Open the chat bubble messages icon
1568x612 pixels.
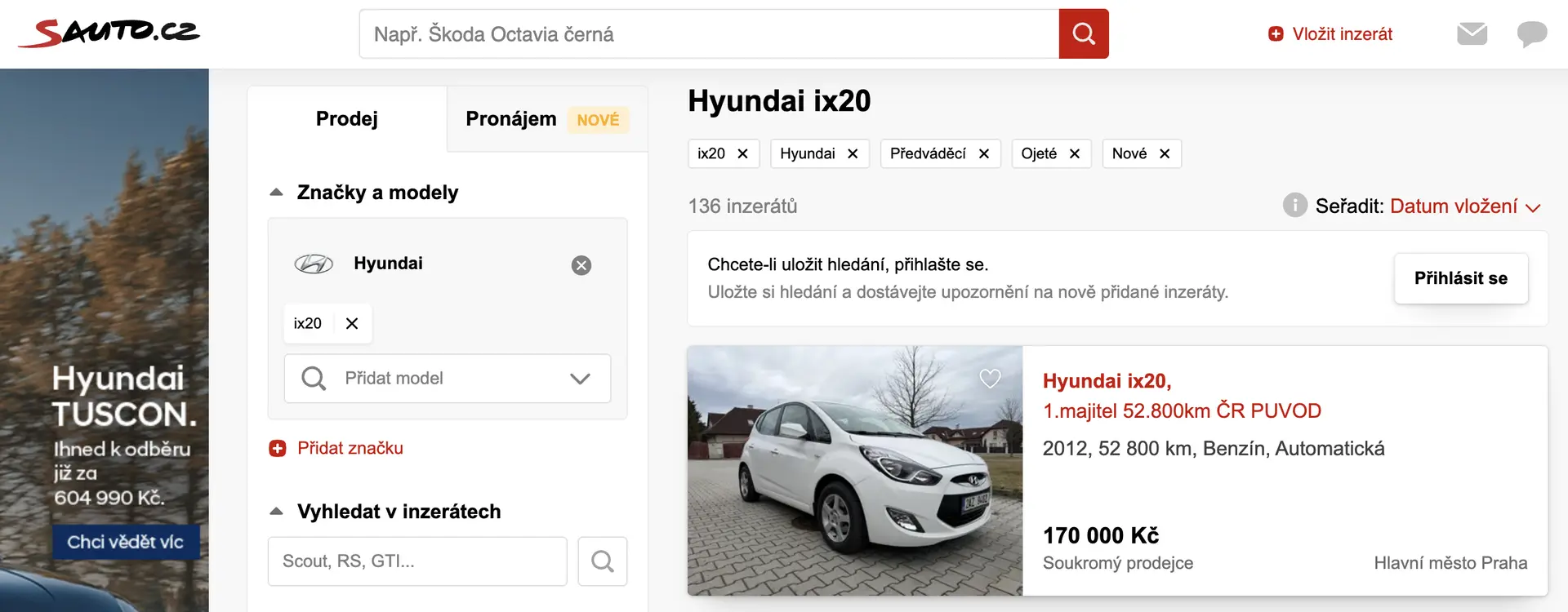pyautogui.click(x=1531, y=33)
